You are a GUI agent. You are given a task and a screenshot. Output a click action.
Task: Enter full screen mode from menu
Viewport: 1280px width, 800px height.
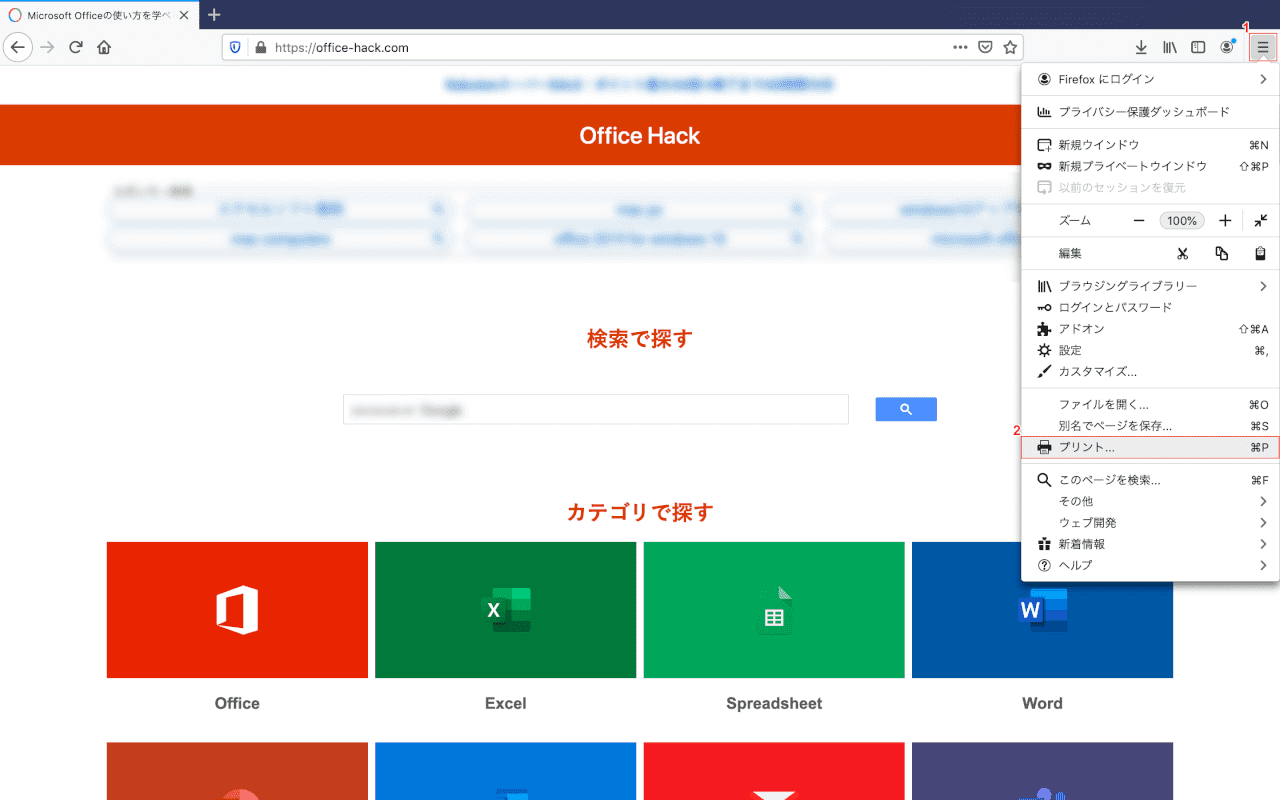[1261, 220]
